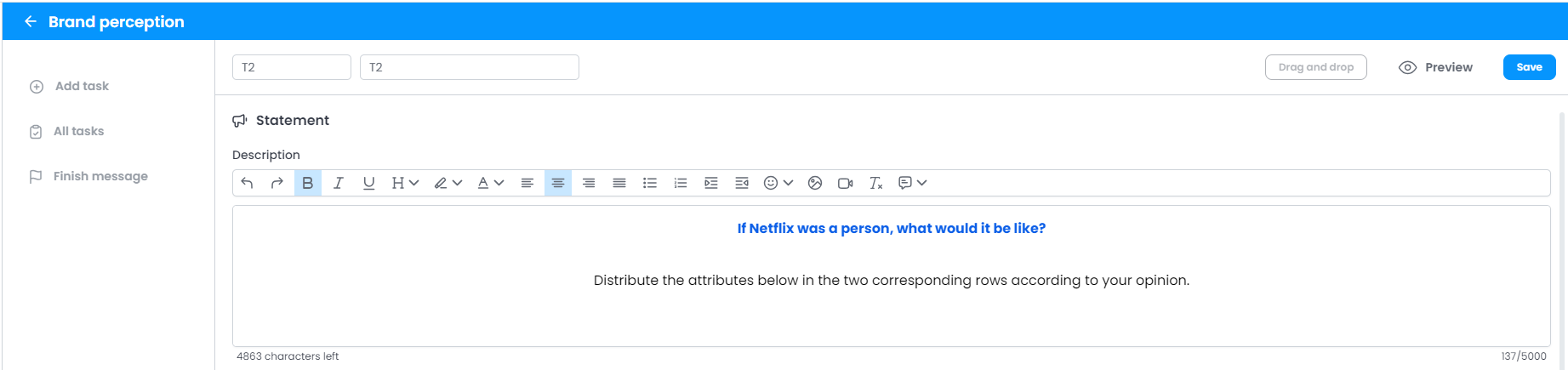Click the Add task sidebar item
The image size is (1568, 370).
point(70,86)
